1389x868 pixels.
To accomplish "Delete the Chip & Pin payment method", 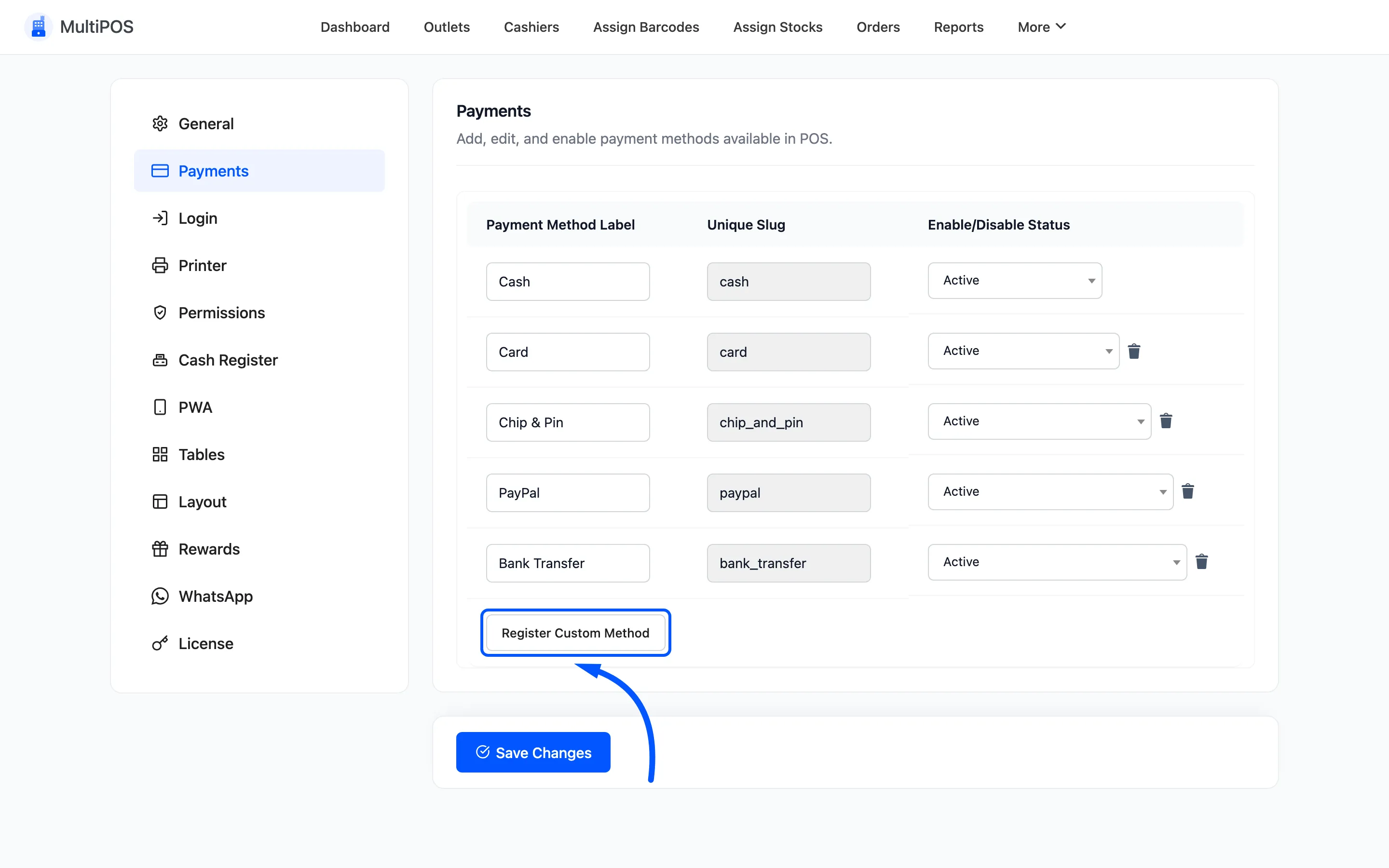I will pyautogui.click(x=1166, y=421).
